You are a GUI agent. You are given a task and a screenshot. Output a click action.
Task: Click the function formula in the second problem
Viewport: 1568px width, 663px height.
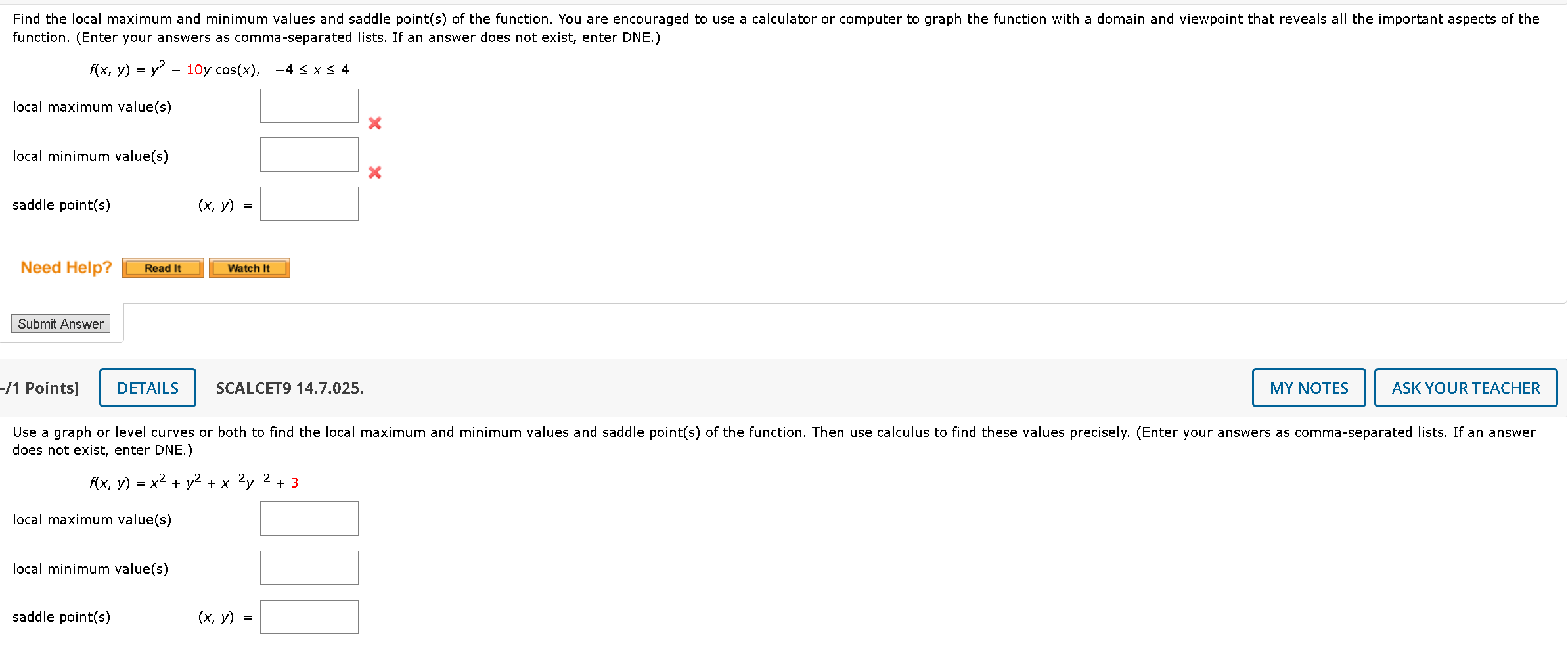(x=193, y=481)
